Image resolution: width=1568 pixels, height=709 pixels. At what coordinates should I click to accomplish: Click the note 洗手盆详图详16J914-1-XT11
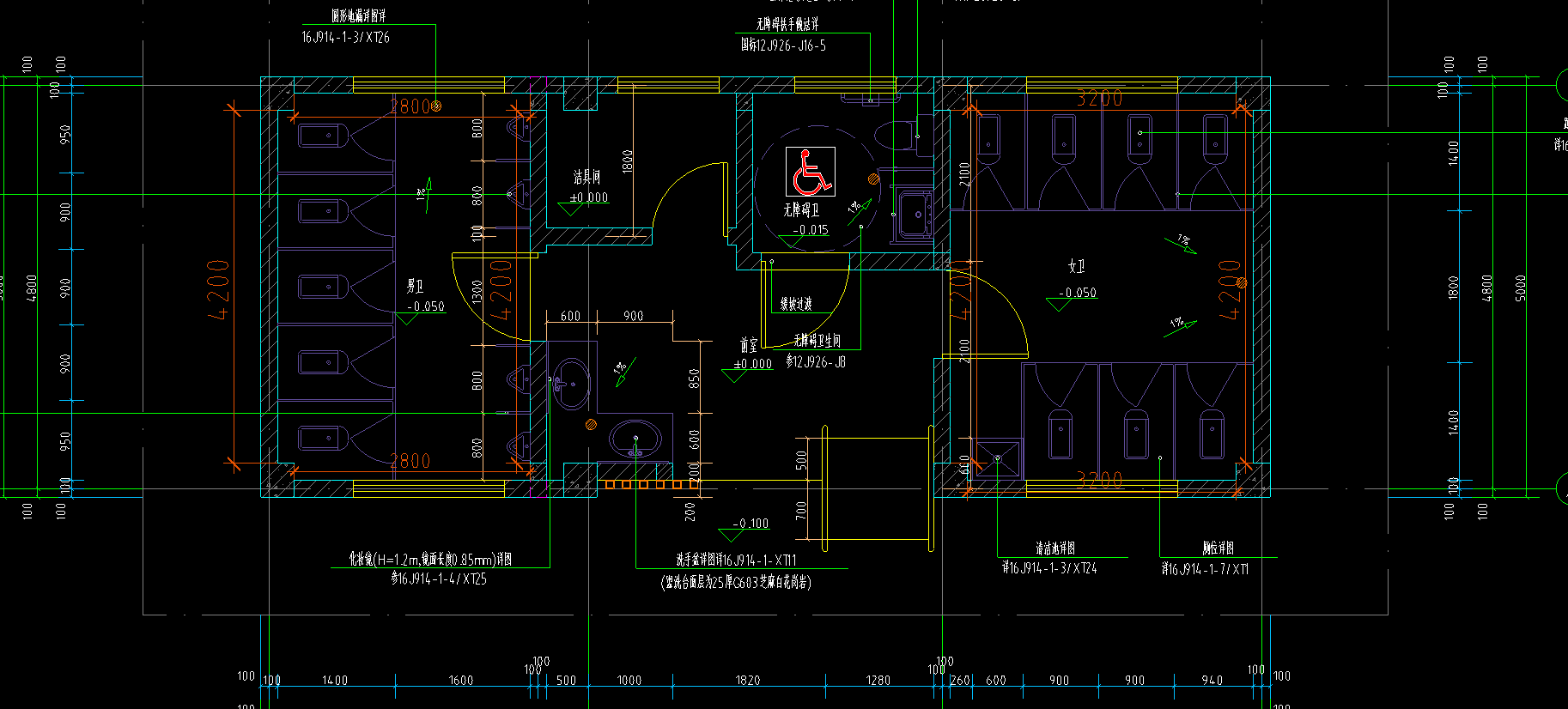[737, 560]
